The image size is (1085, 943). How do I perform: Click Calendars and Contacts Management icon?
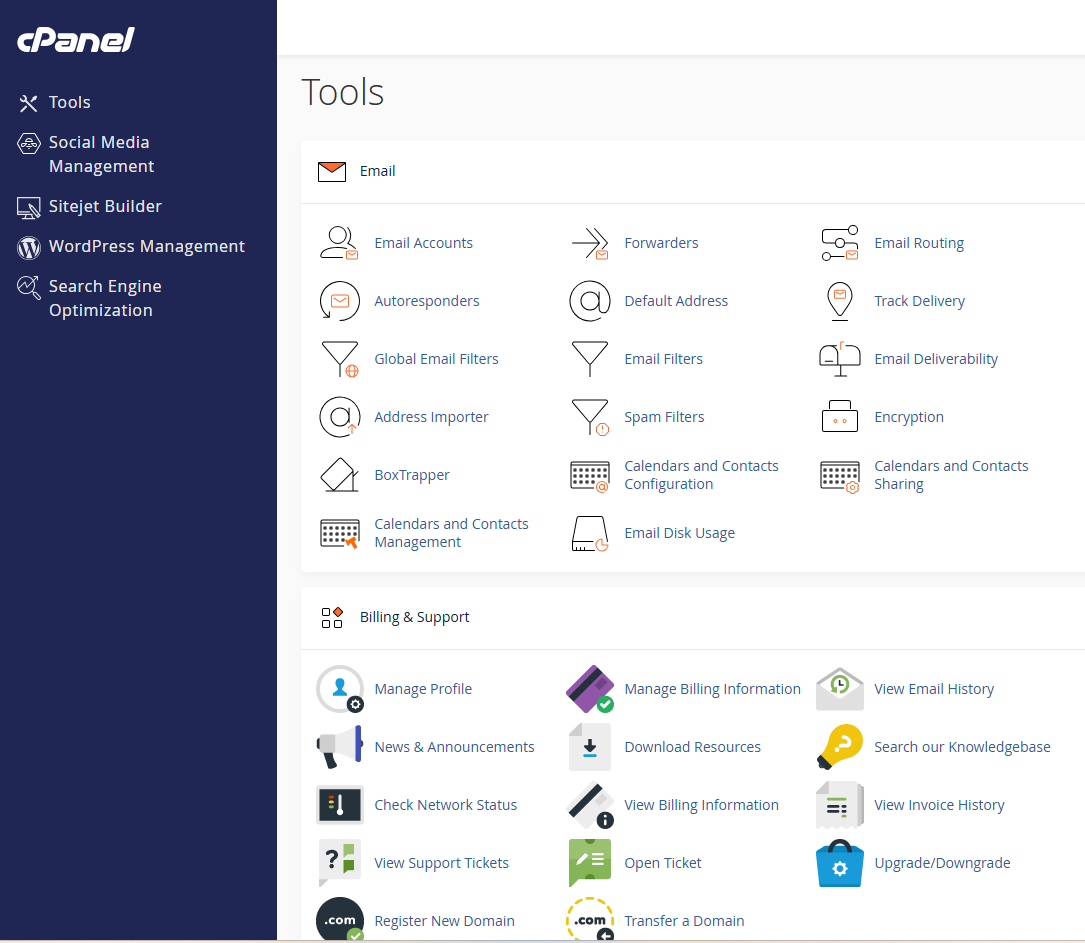[x=339, y=533]
